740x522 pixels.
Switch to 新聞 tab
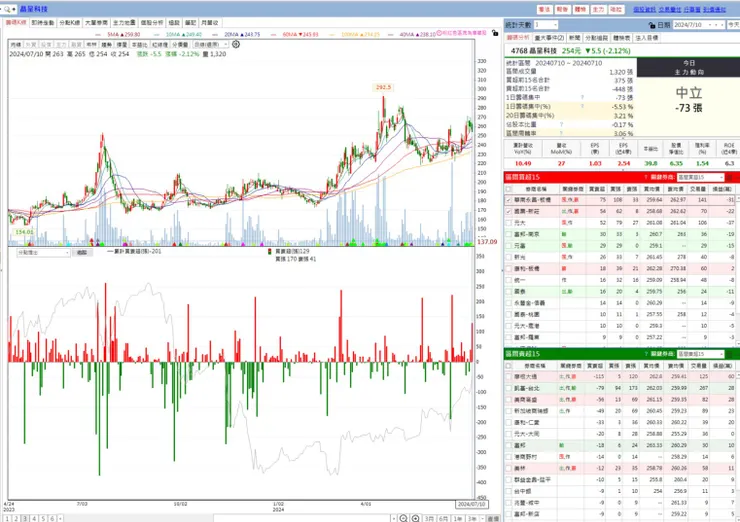[x=574, y=38]
